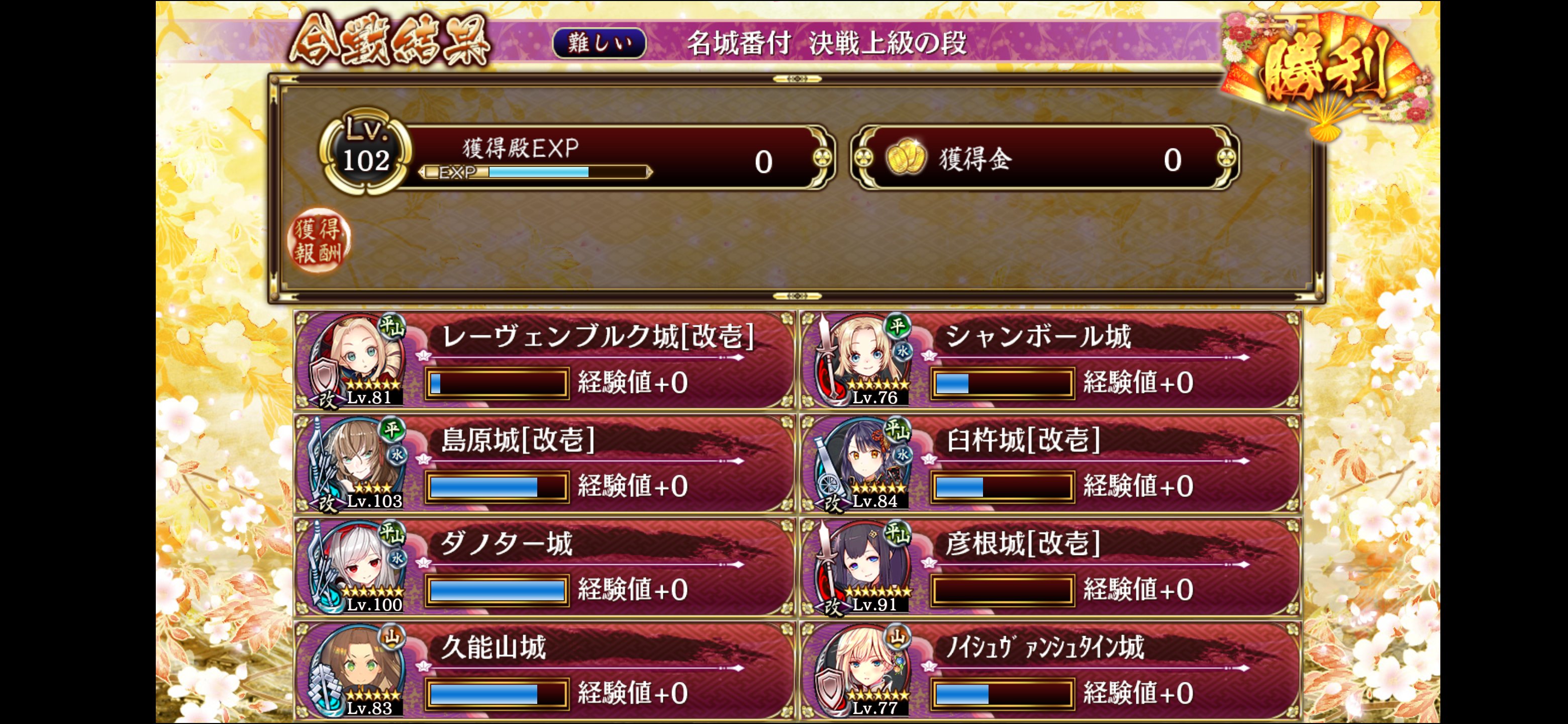
Task: Tap the 難しい difficulty badge
Action: 599,43
